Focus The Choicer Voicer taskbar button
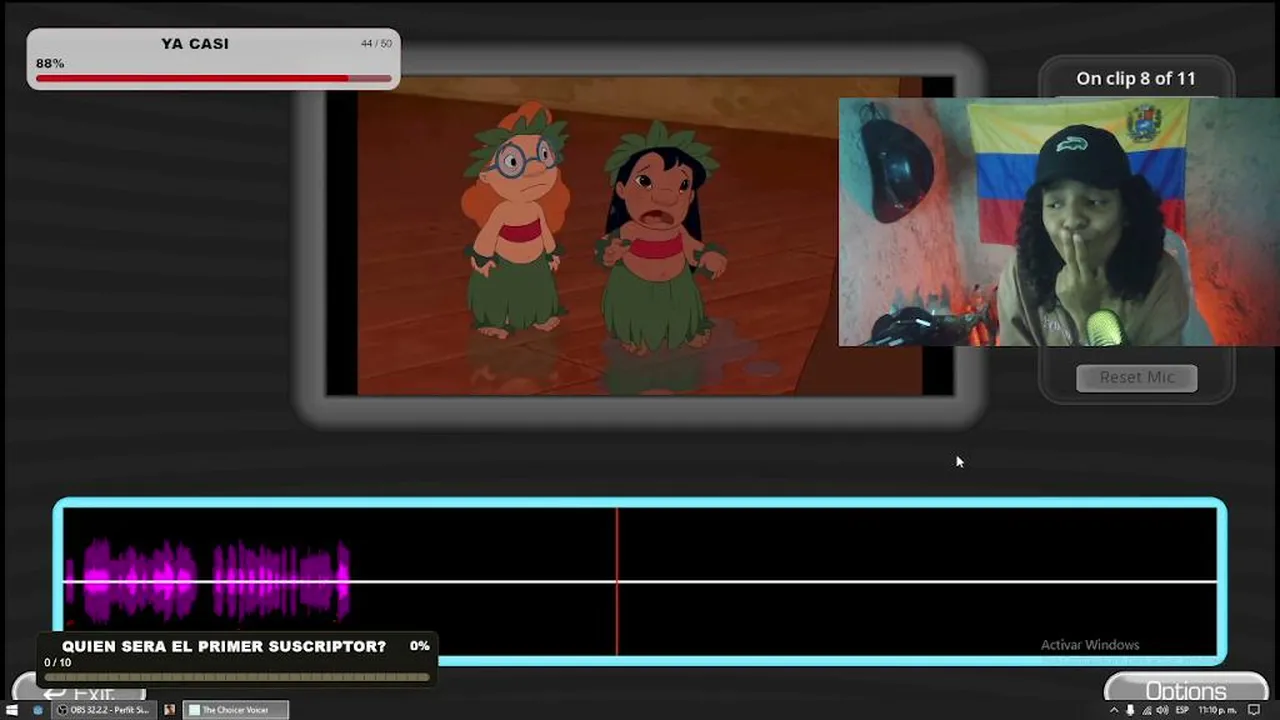 [236, 710]
